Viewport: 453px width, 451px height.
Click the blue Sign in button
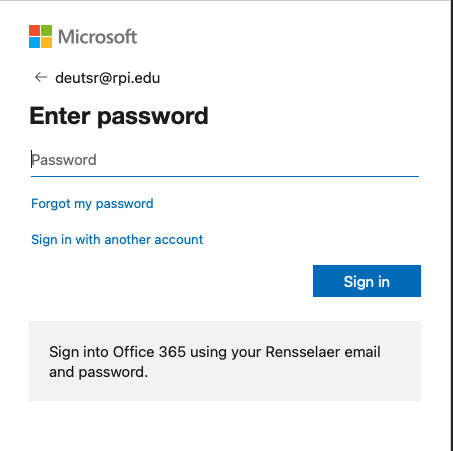[x=367, y=281]
